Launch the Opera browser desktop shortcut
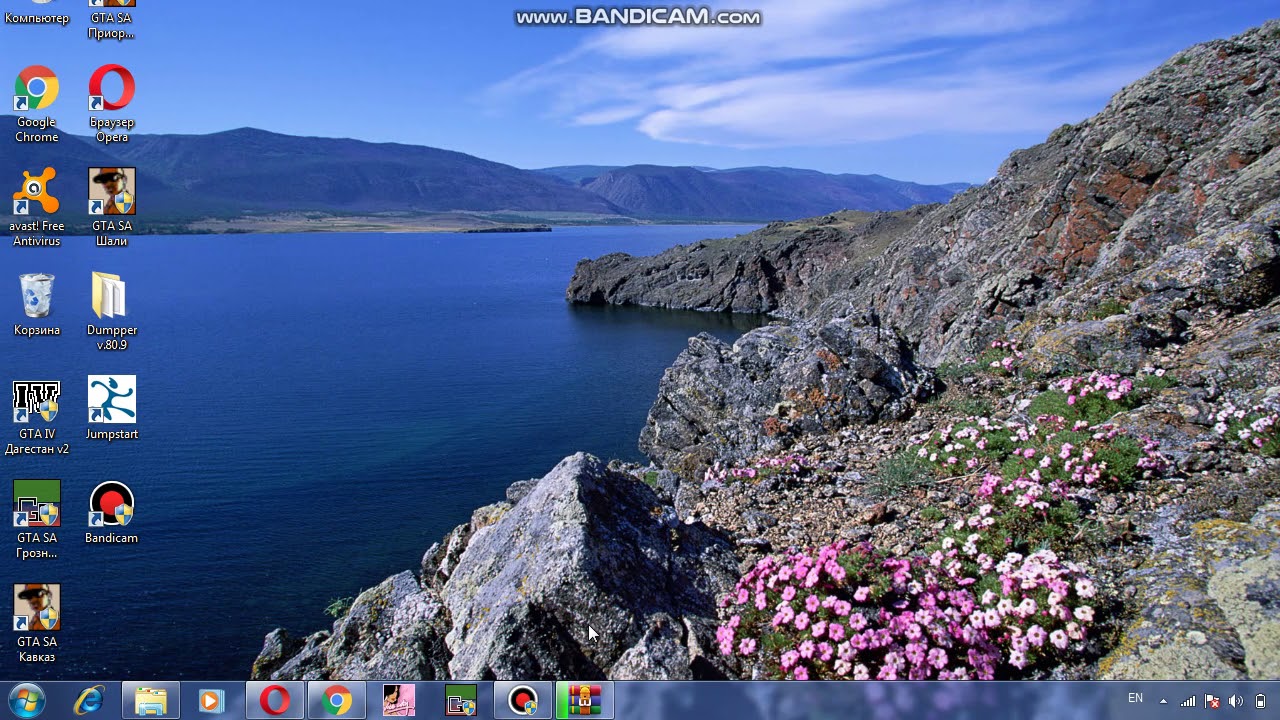Viewport: 1280px width, 720px height. click(x=112, y=104)
